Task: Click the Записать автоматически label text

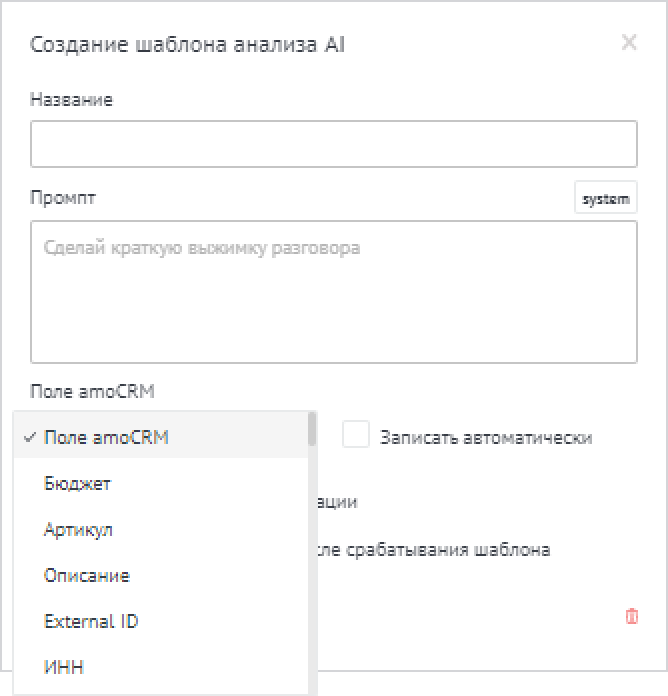Action: tap(486, 438)
